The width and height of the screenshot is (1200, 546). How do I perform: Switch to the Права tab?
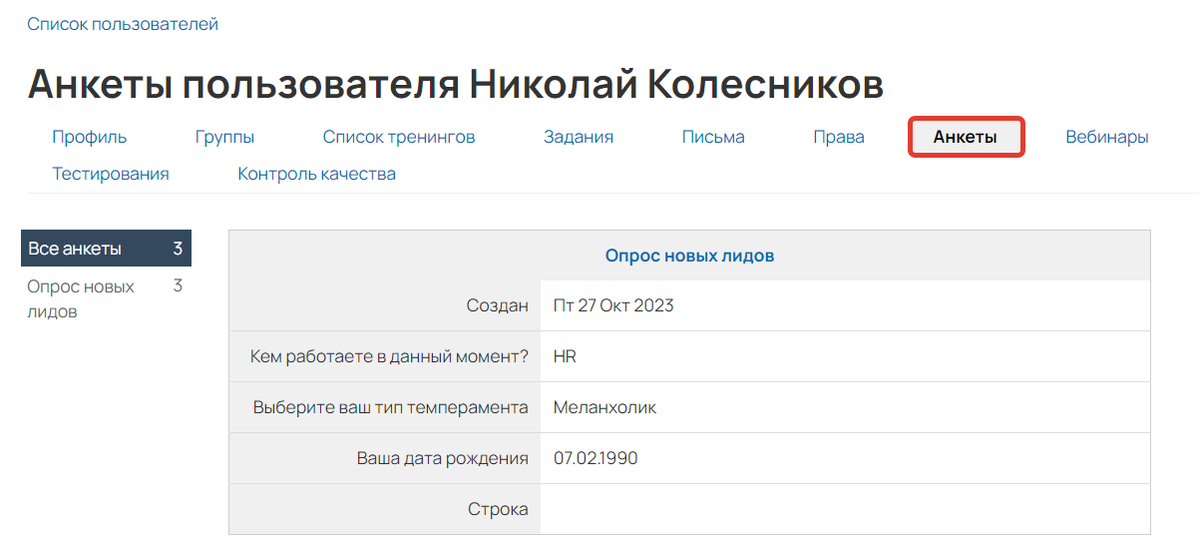(839, 137)
